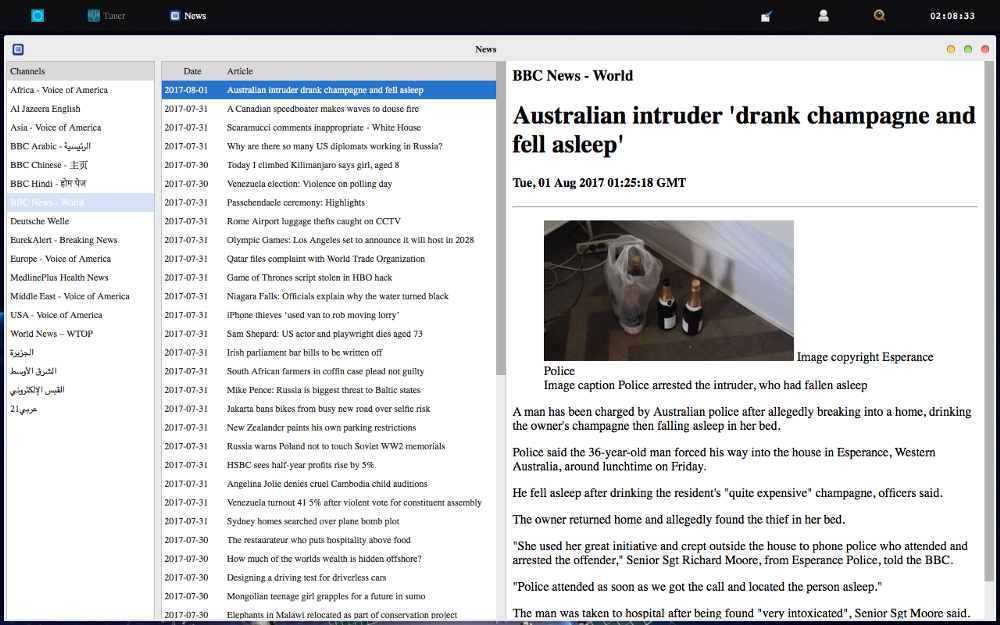Open the HSBC half-year profits article
This screenshot has width=1000, height=625.
click(300, 465)
